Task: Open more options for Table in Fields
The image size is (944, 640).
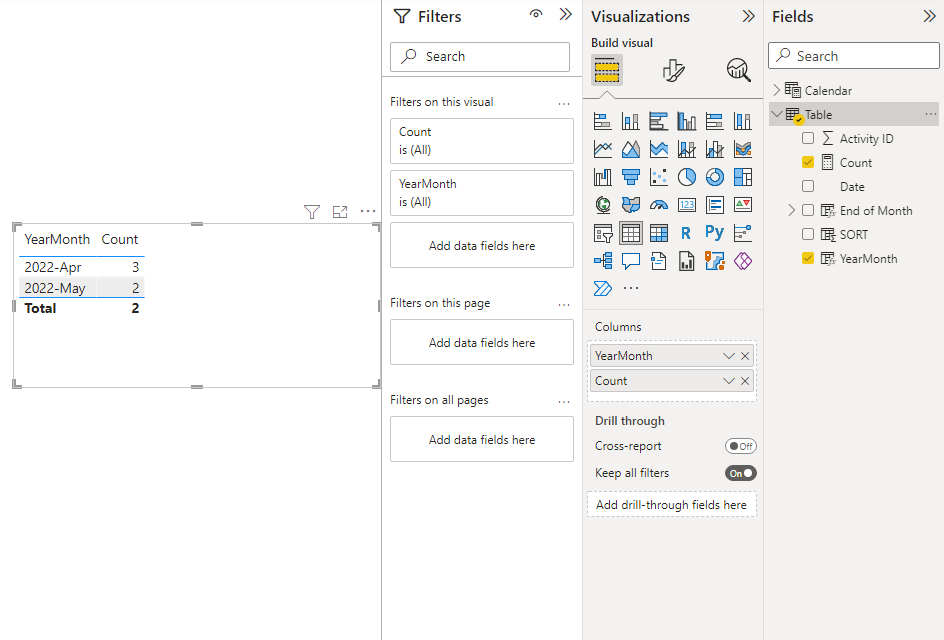Action: click(931, 114)
